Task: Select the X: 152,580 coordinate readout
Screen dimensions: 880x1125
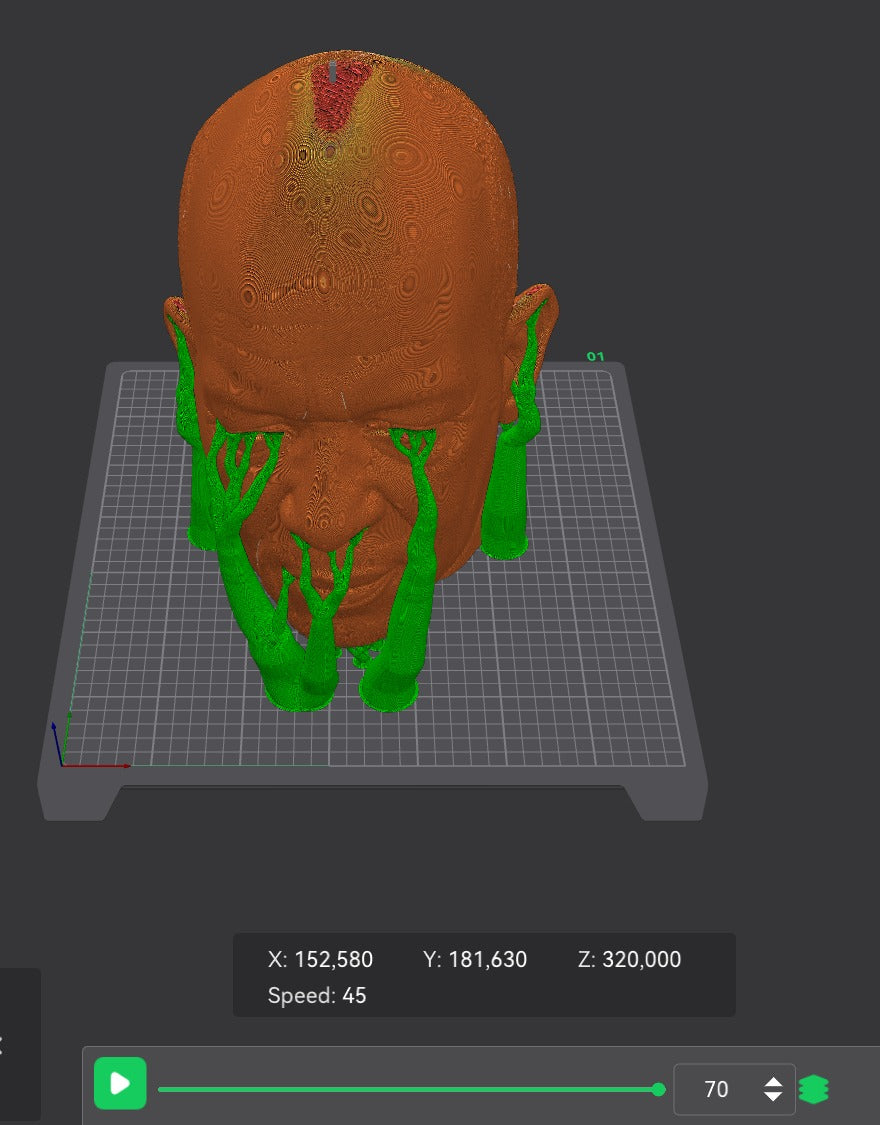Action: [321, 959]
